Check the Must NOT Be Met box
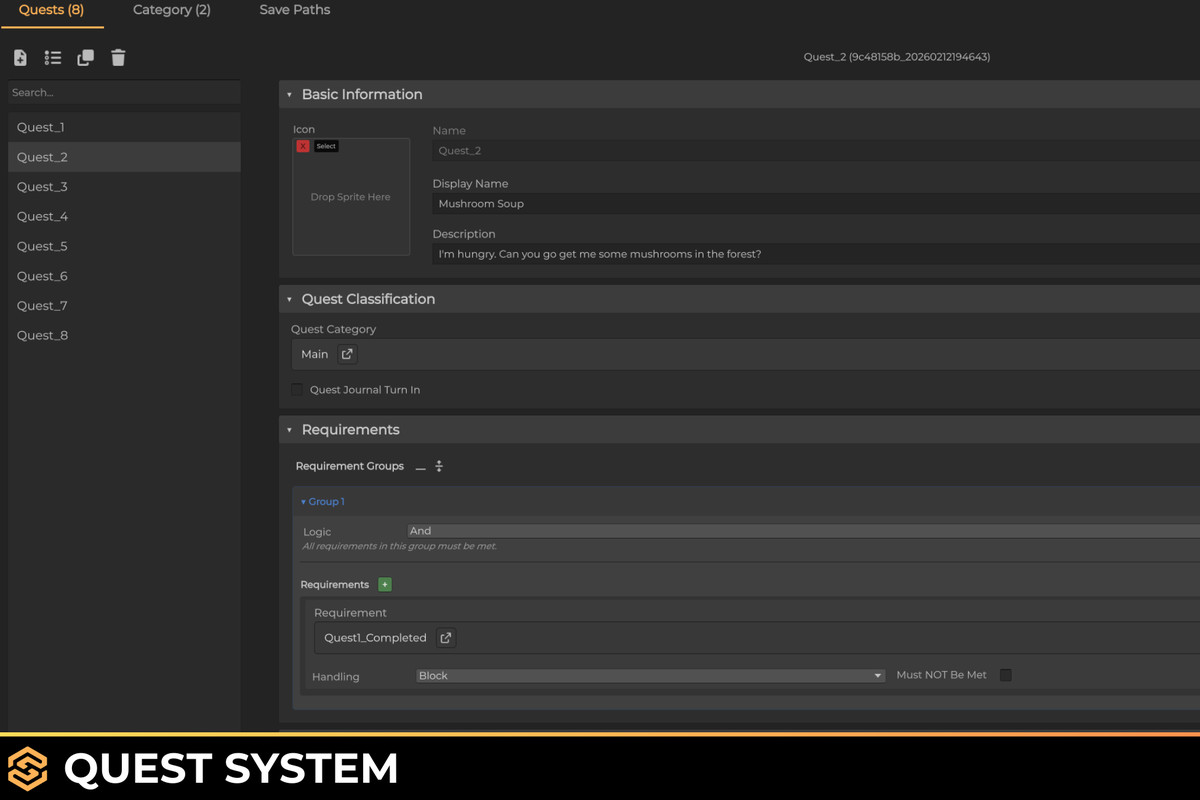Screen dimensions: 1200x800 [1005, 675]
